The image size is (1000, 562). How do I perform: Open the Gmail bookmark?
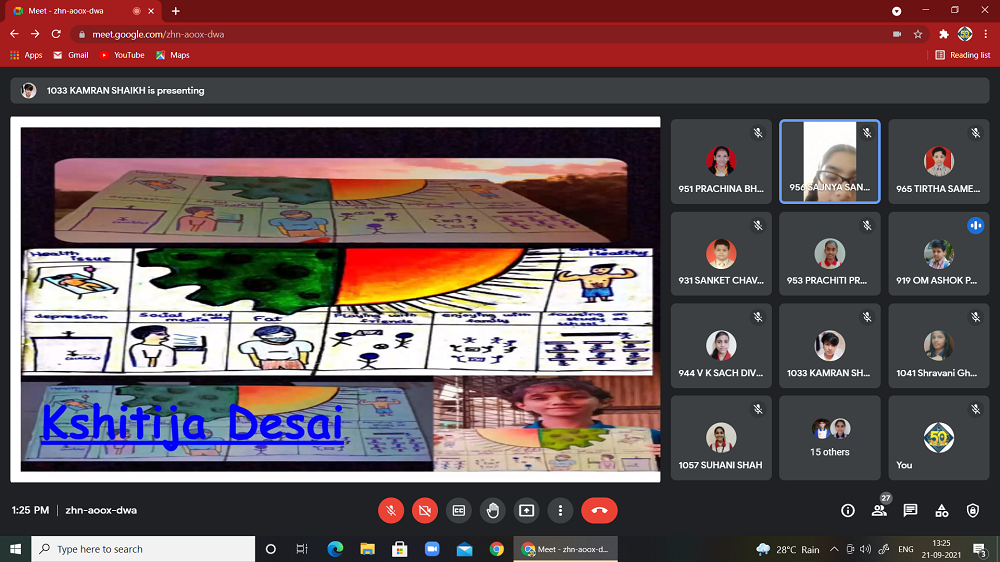[71, 55]
